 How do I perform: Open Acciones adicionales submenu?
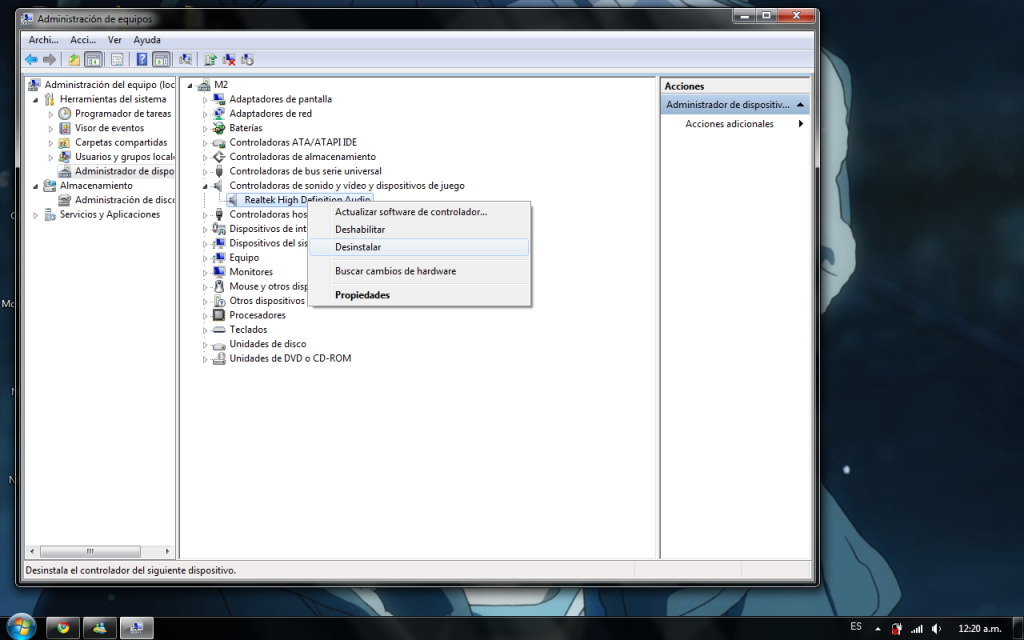[735, 124]
